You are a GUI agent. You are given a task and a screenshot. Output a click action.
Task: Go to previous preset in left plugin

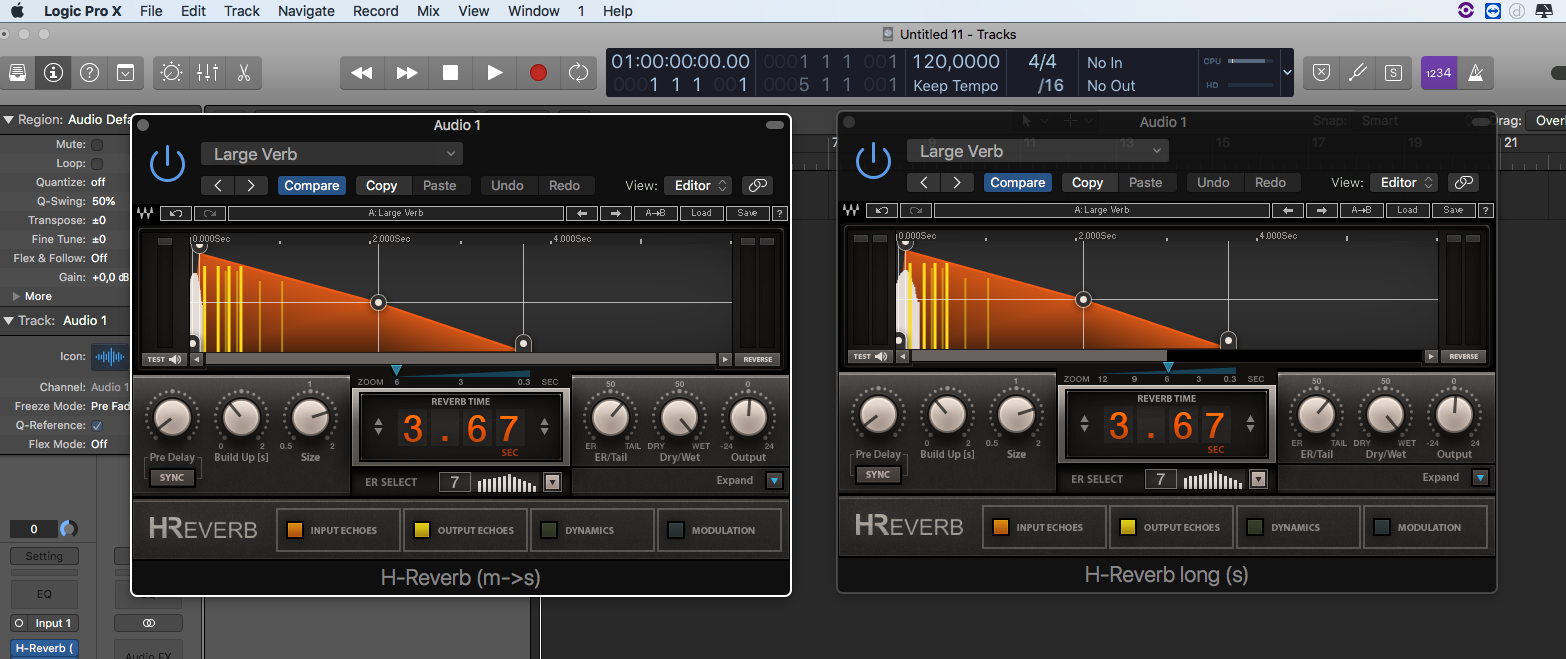[x=218, y=185]
